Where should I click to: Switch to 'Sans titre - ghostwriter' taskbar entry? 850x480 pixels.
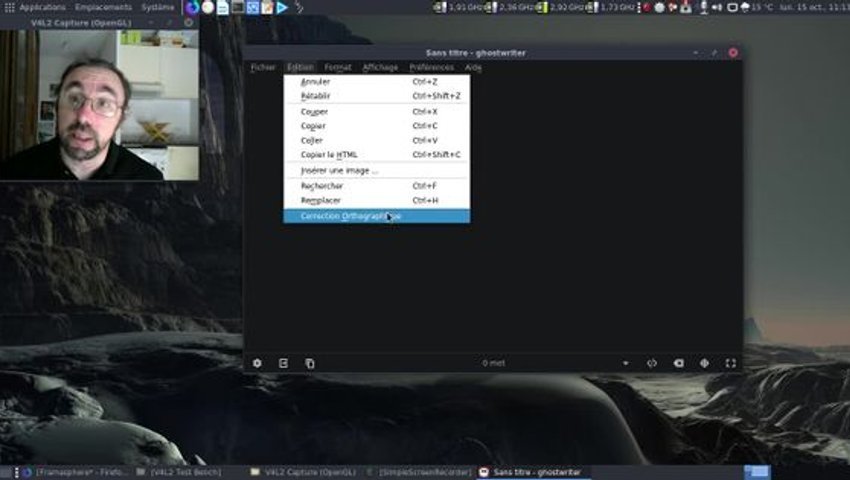point(531,472)
